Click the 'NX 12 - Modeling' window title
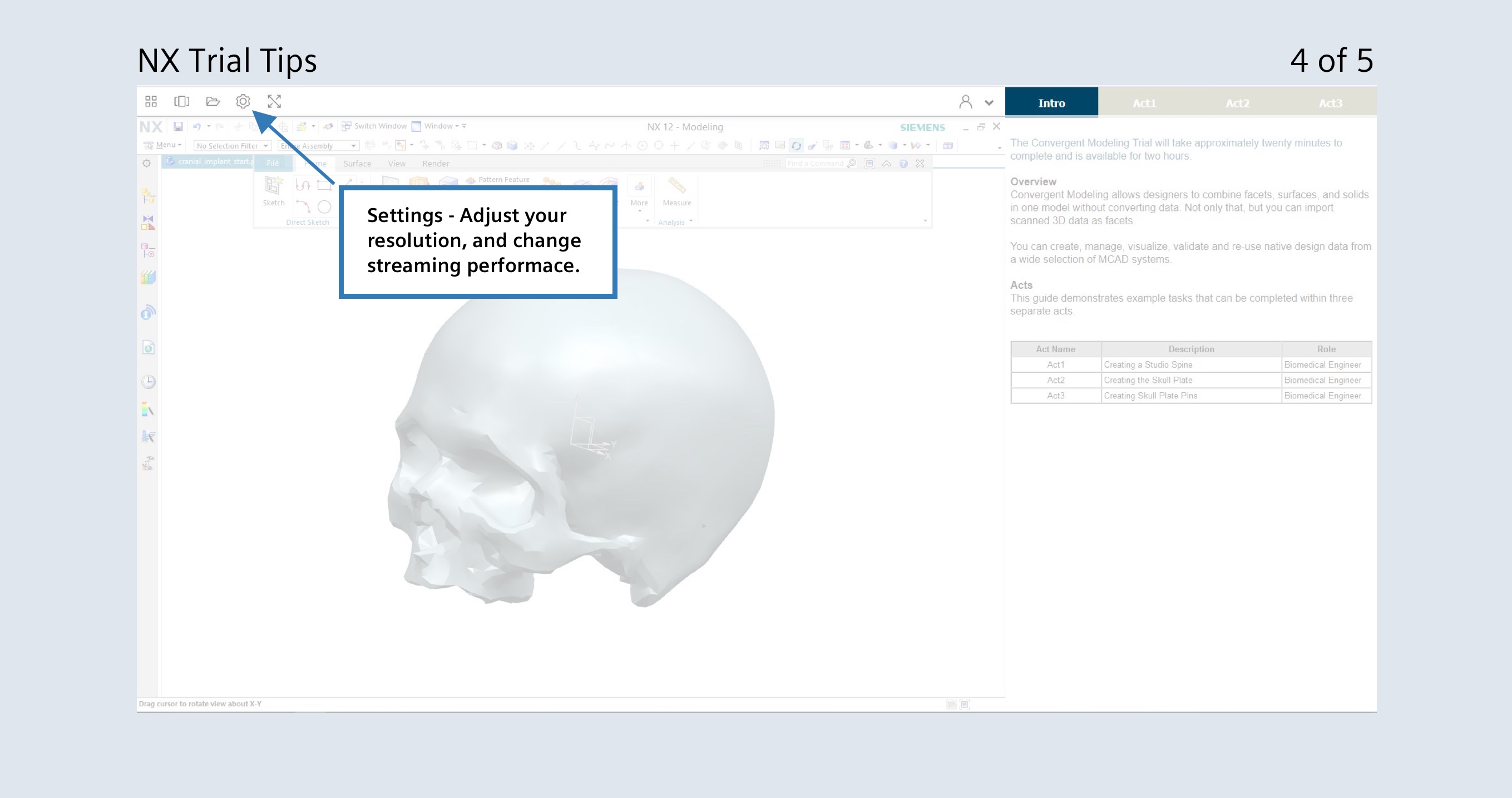The height and width of the screenshot is (798, 1512). tap(685, 127)
